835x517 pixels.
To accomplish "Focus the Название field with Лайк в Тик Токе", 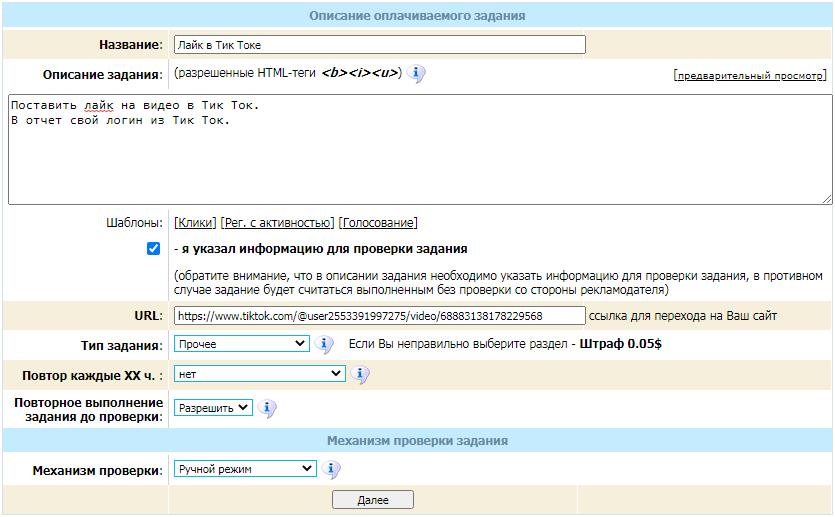I will coord(380,45).
